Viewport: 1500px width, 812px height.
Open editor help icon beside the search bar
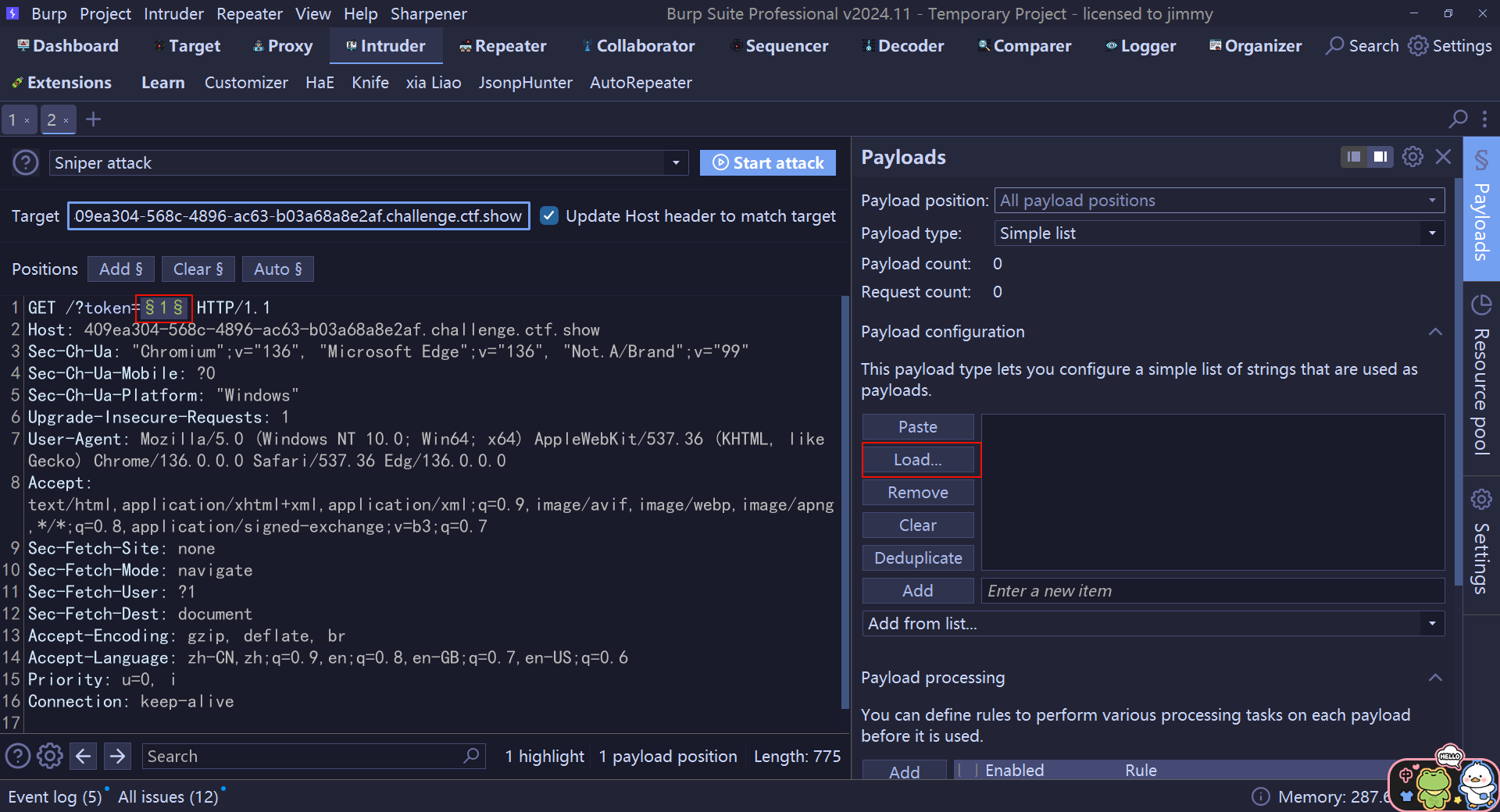[18, 756]
